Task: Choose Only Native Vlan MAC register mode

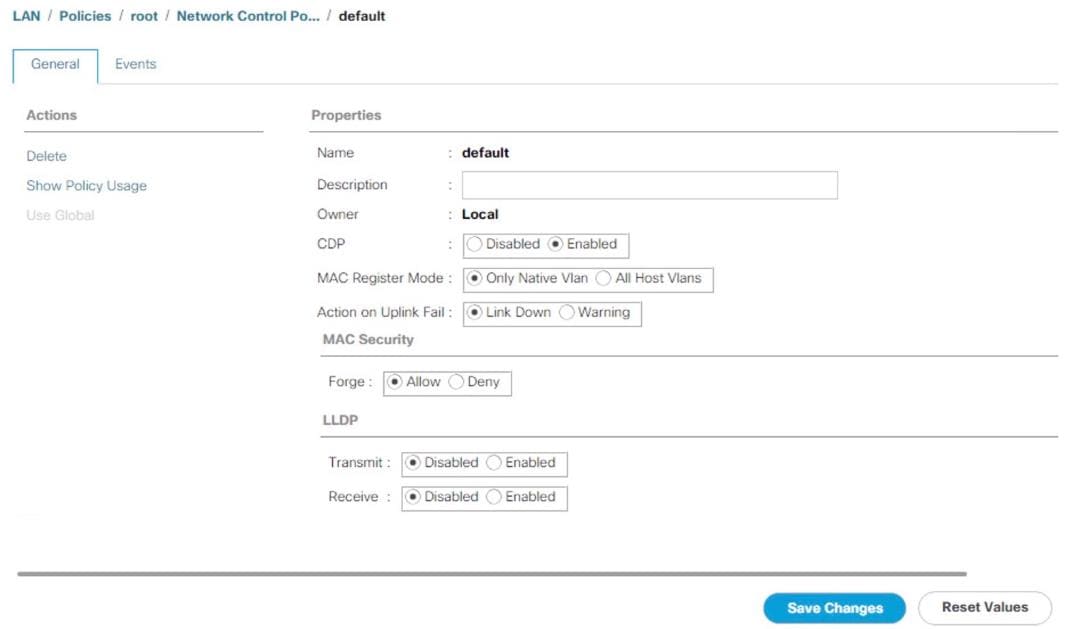Action: 474,278
